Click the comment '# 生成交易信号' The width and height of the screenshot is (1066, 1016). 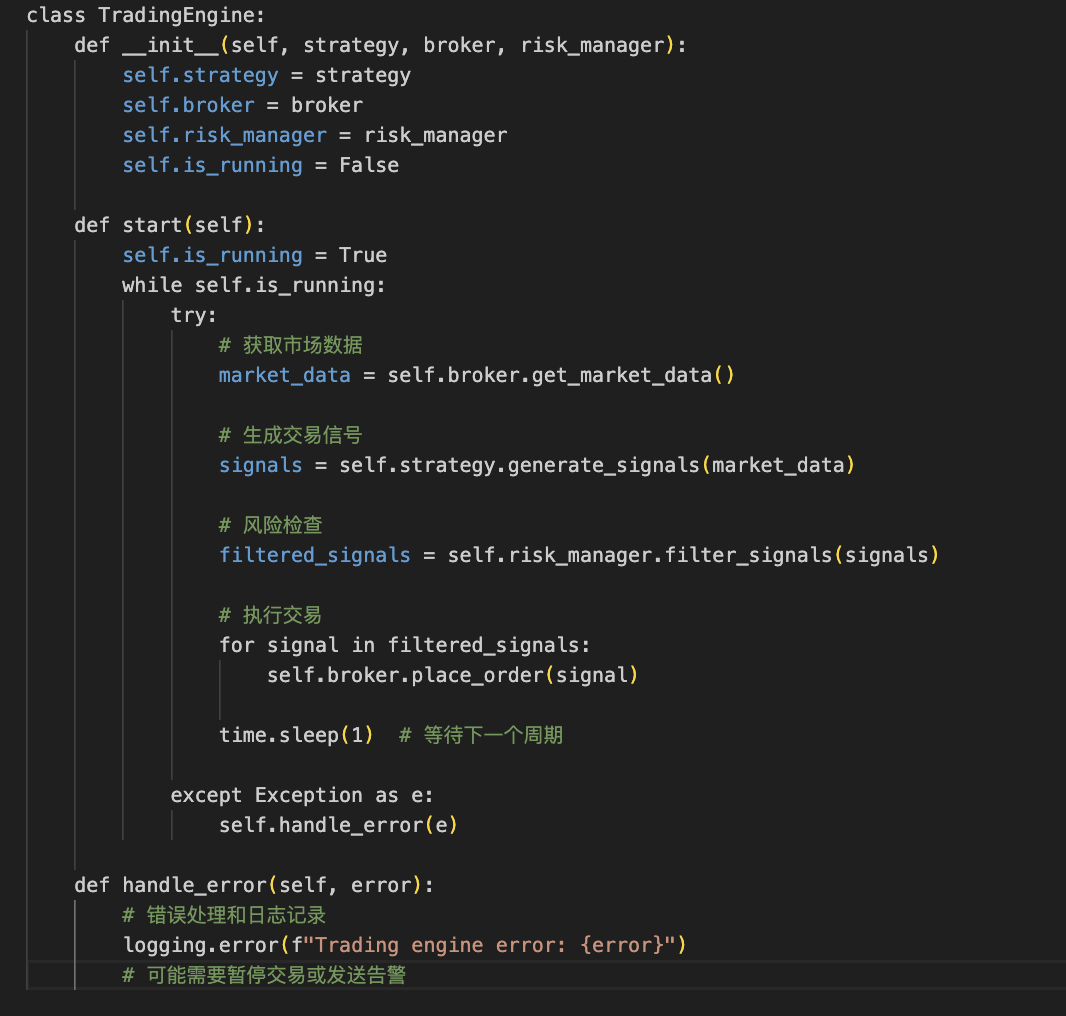291,435
